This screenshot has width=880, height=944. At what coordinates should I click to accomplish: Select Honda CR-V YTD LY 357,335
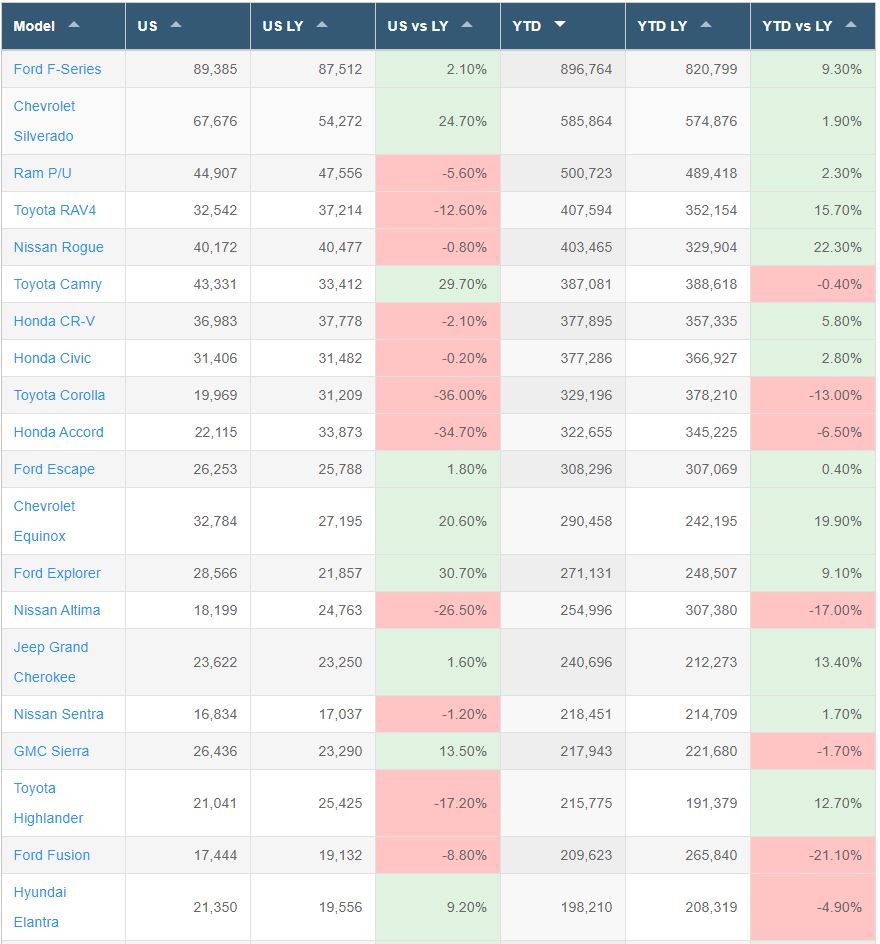point(711,321)
